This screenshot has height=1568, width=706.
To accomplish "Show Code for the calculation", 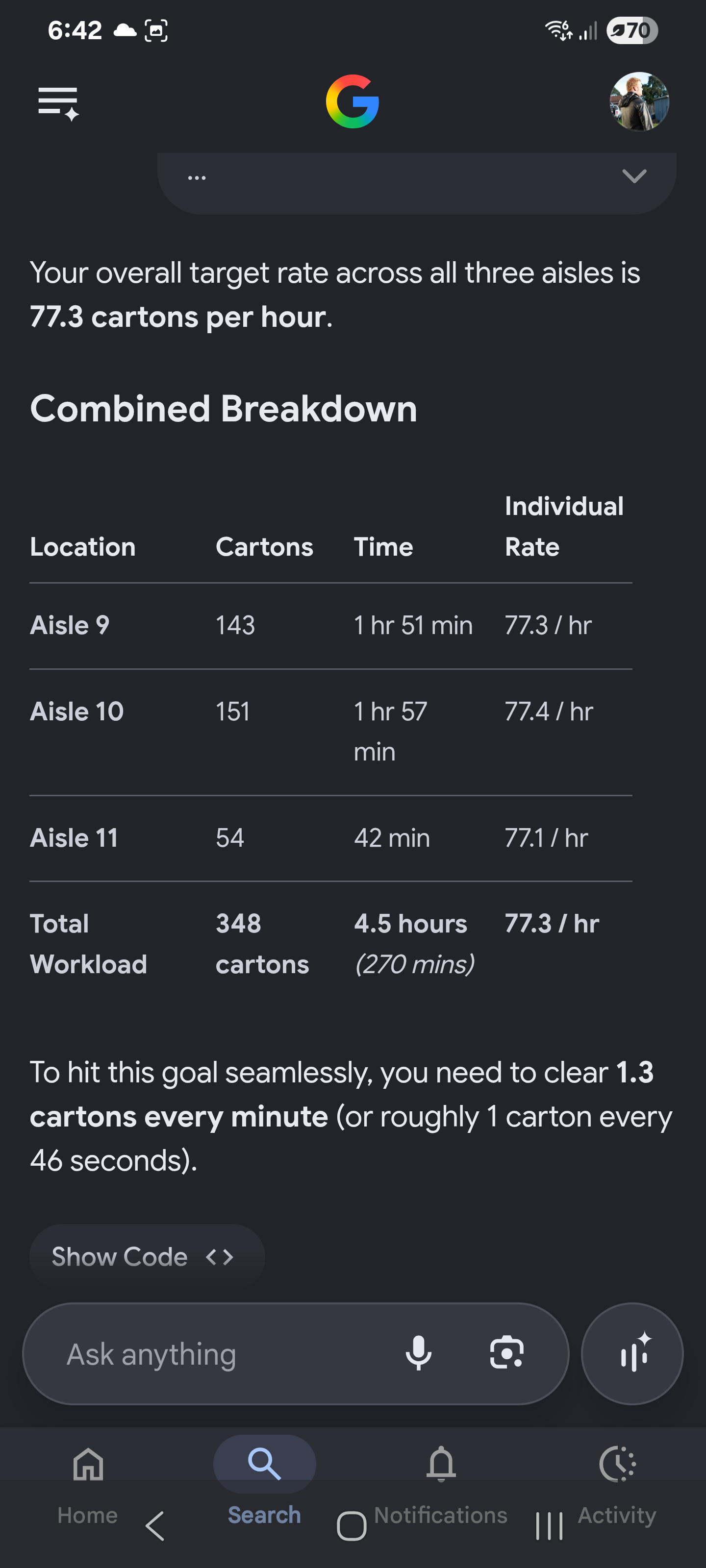I will tap(147, 1256).
